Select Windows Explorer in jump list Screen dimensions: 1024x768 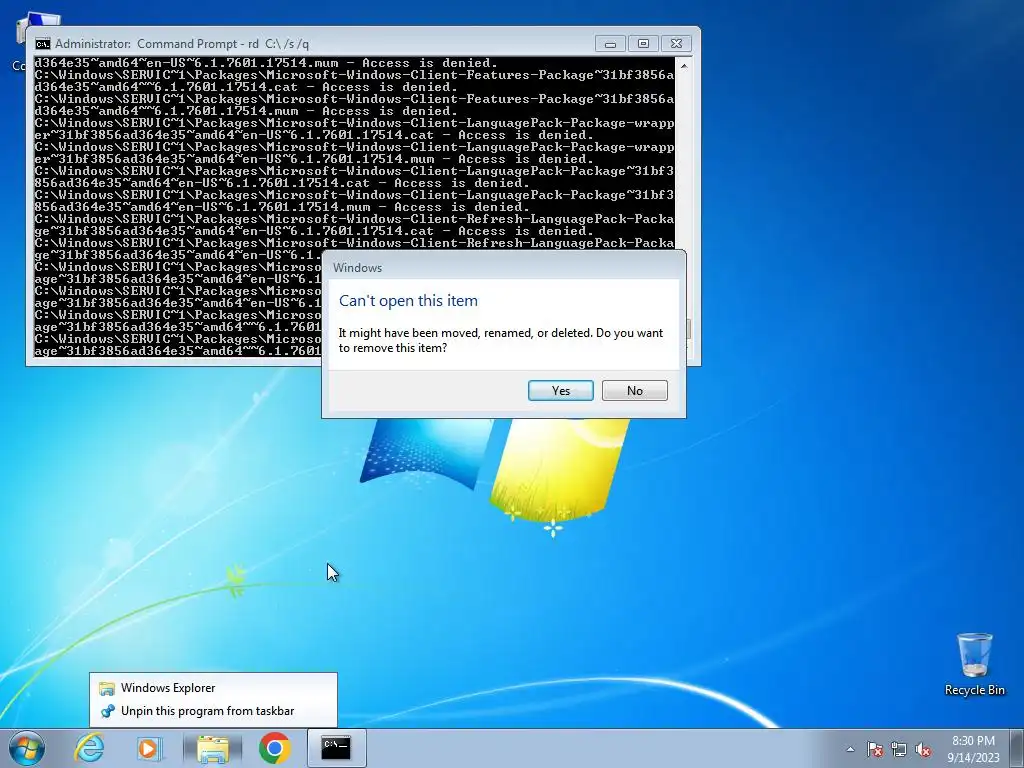(213, 688)
